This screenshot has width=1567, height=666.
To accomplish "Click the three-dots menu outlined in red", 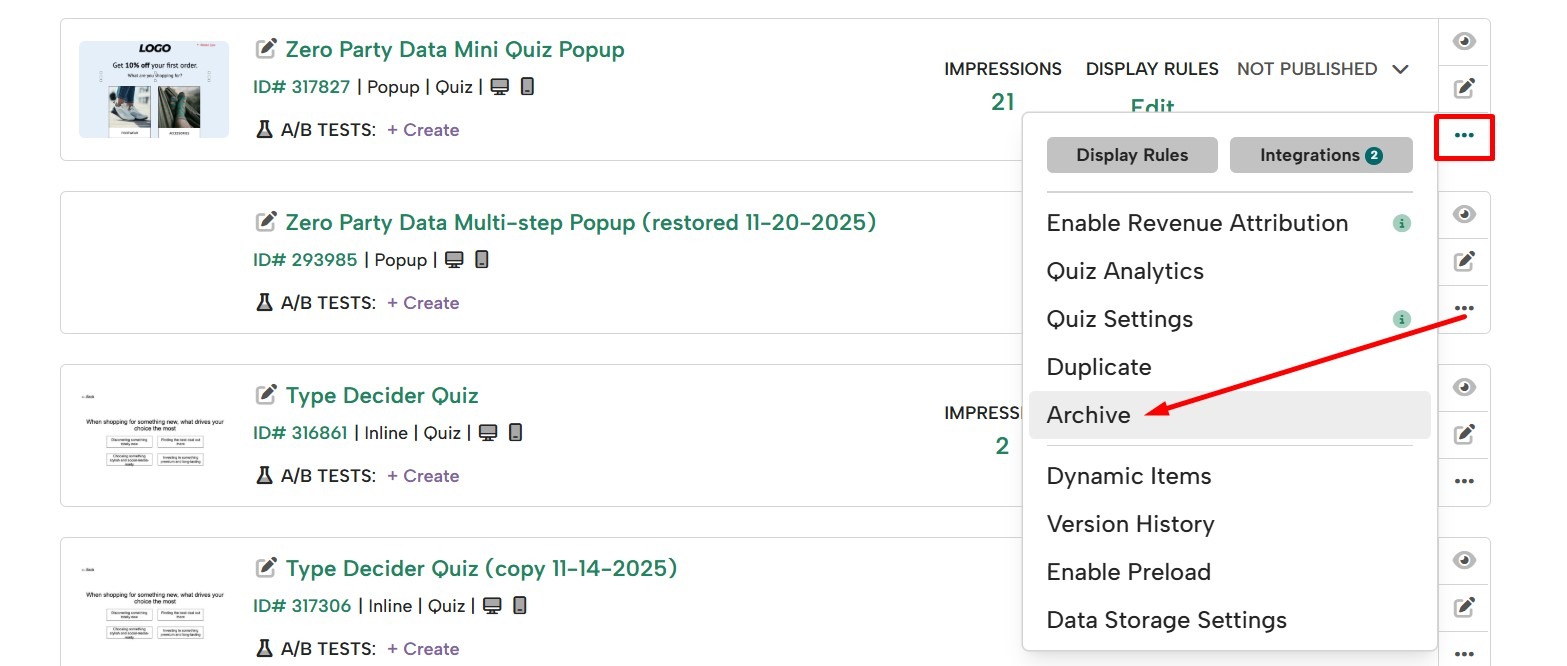I will [x=1464, y=135].
